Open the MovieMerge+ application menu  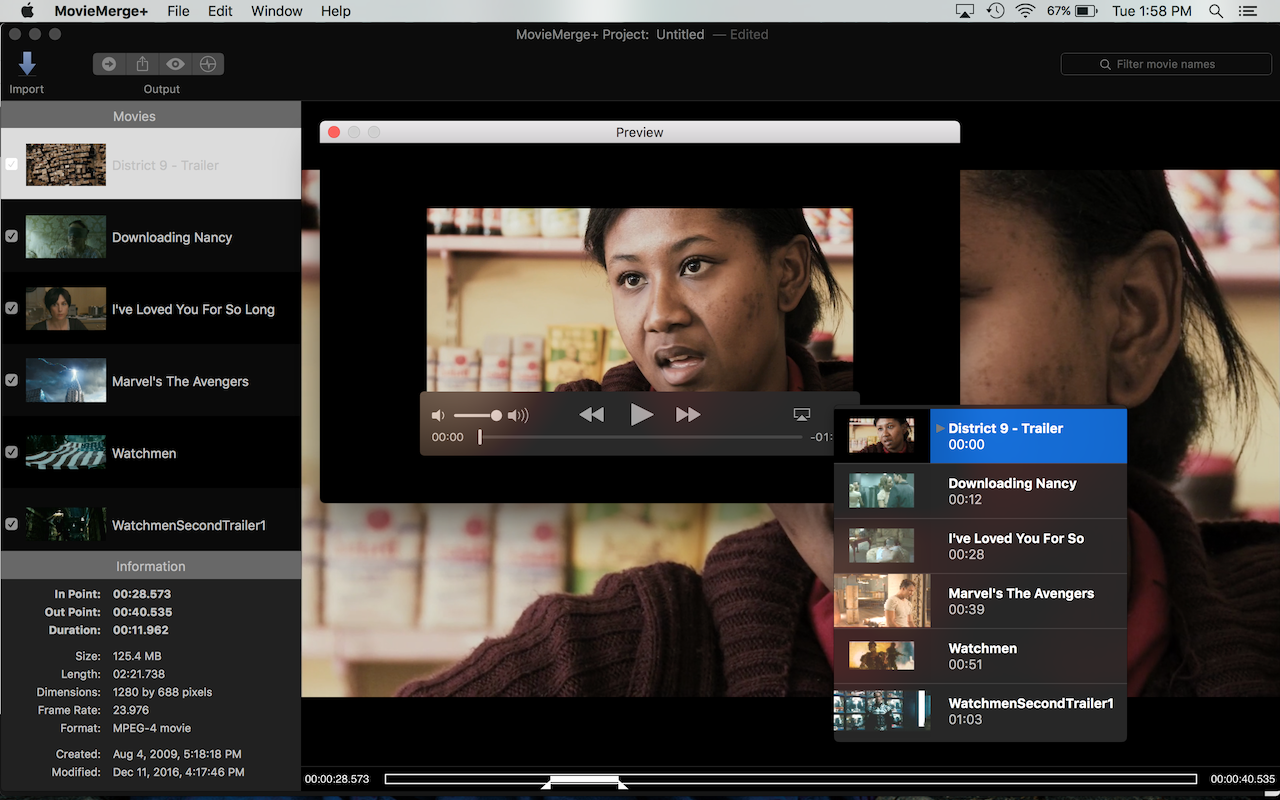pos(101,11)
